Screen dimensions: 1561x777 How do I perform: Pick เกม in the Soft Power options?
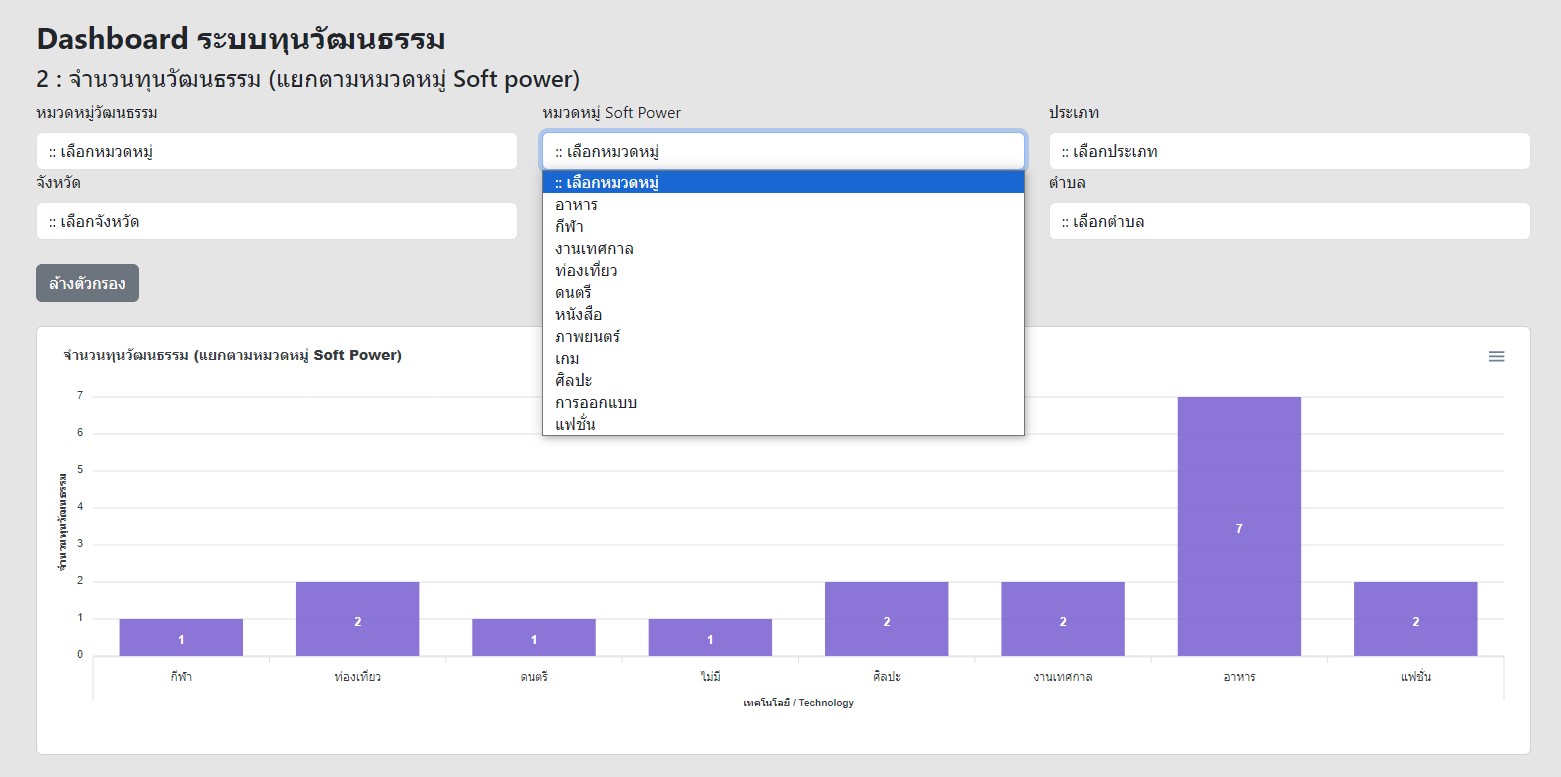pyautogui.click(x=568, y=359)
